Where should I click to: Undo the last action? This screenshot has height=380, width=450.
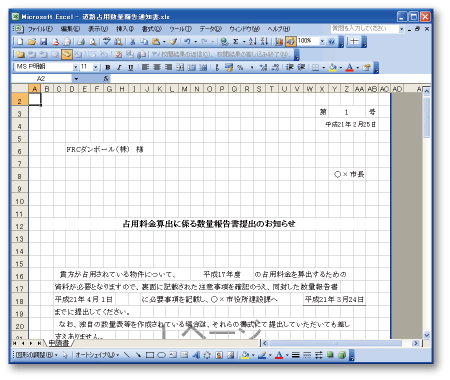[187, 42]
